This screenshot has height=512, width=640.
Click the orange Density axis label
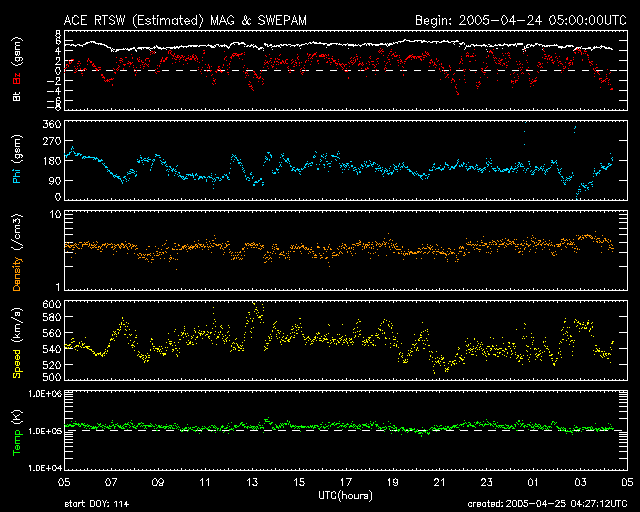(x=17, y=249)
